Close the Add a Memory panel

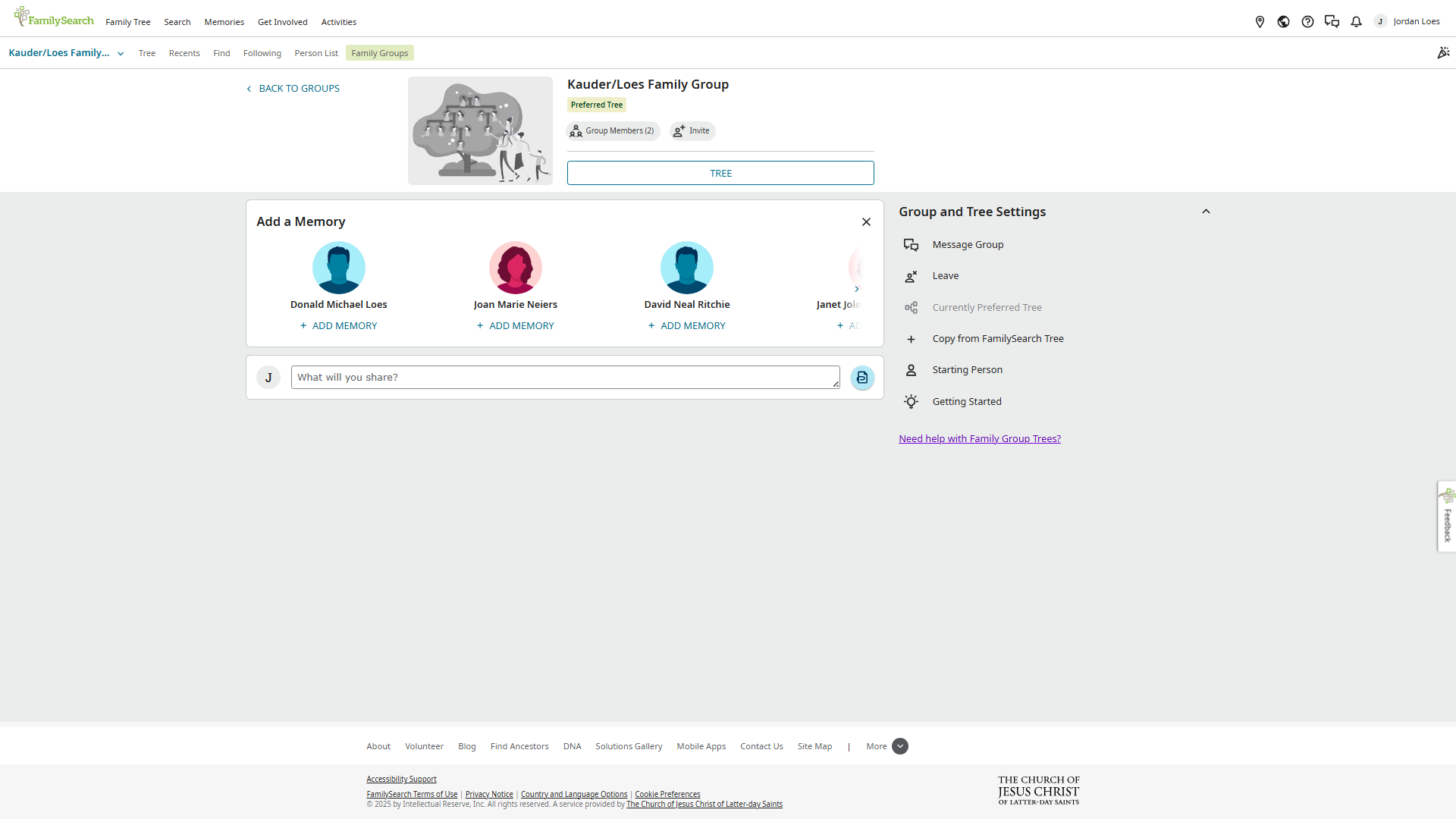(x=866, y=222)
